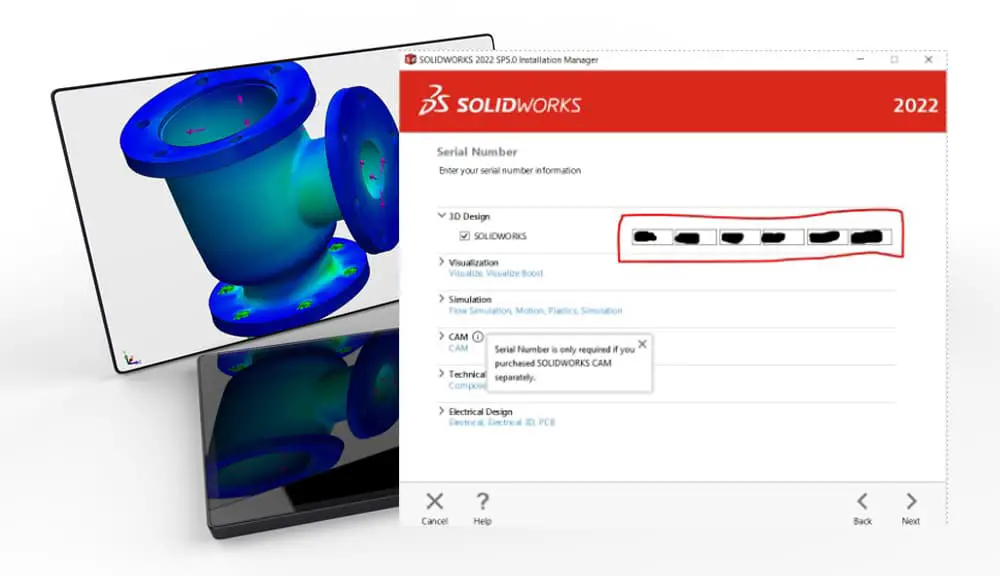Click the blue CAM product link
The image size is (1000, 576).
coord(458,348)
